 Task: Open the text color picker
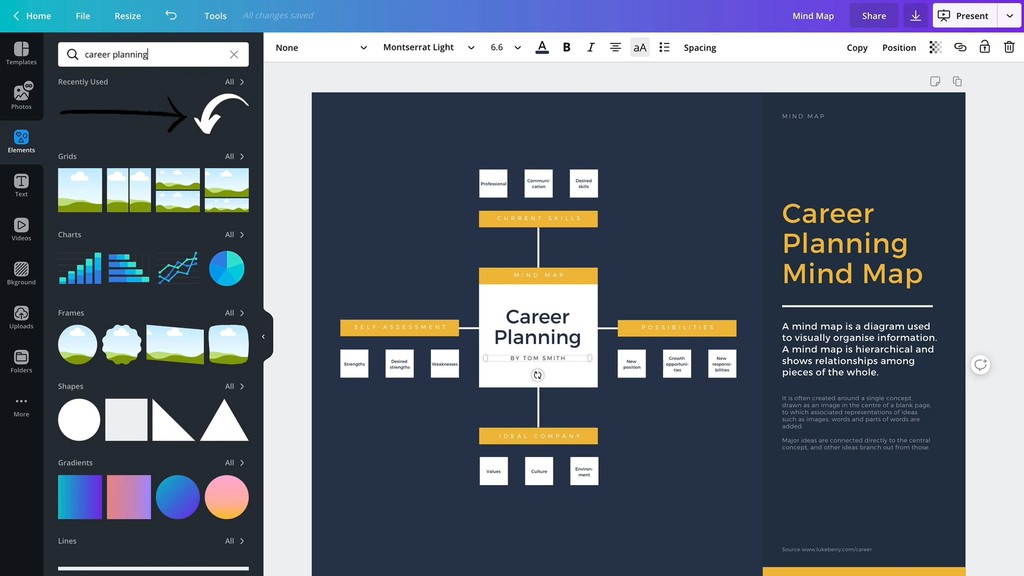click(541, 47)
